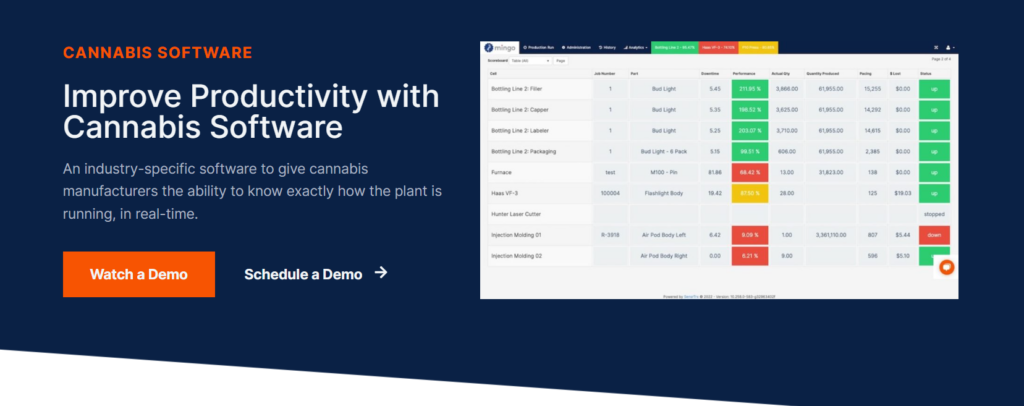1024x406 pixels.
Task: Click the Performance column header
Action: coord(743,73)
